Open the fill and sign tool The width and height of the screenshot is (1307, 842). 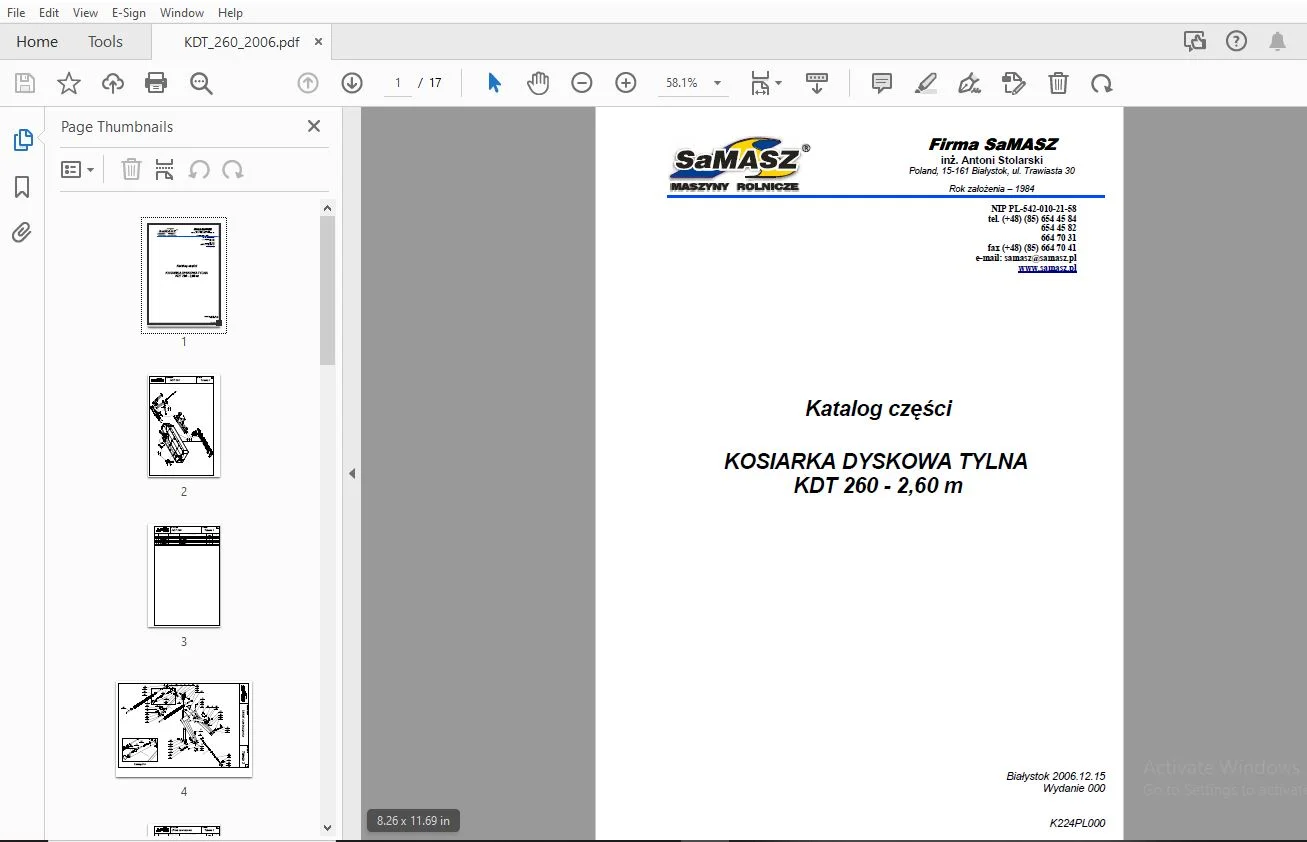(x=1014, y=83)
